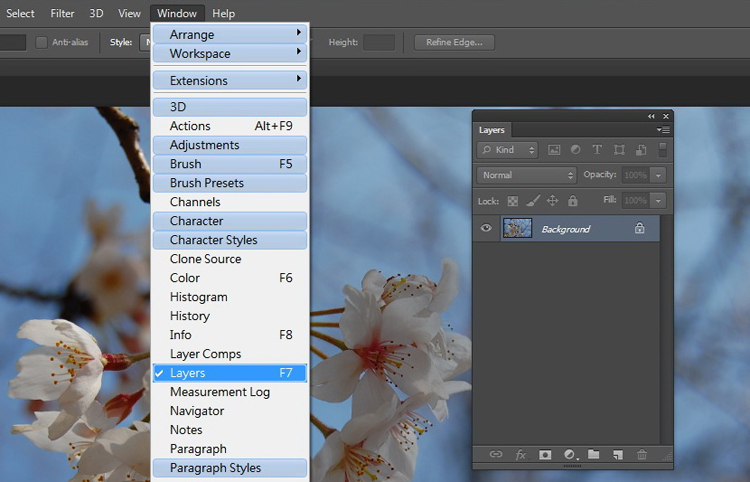Choose Brush Presets from Window menu
Screen dimensions: 750x482
[x=230, y=183]
